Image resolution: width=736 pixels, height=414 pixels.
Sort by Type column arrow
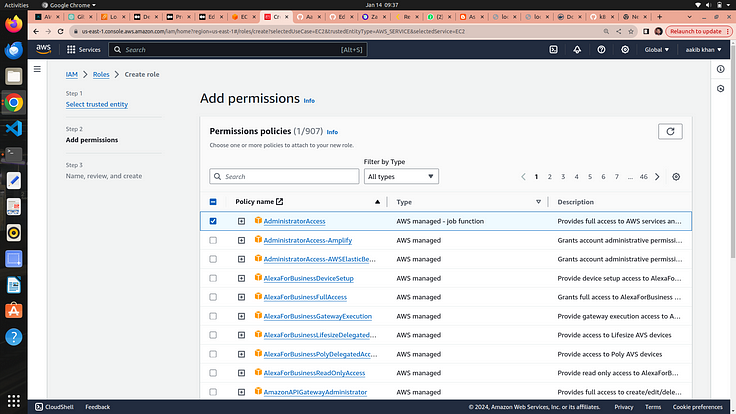538,202
